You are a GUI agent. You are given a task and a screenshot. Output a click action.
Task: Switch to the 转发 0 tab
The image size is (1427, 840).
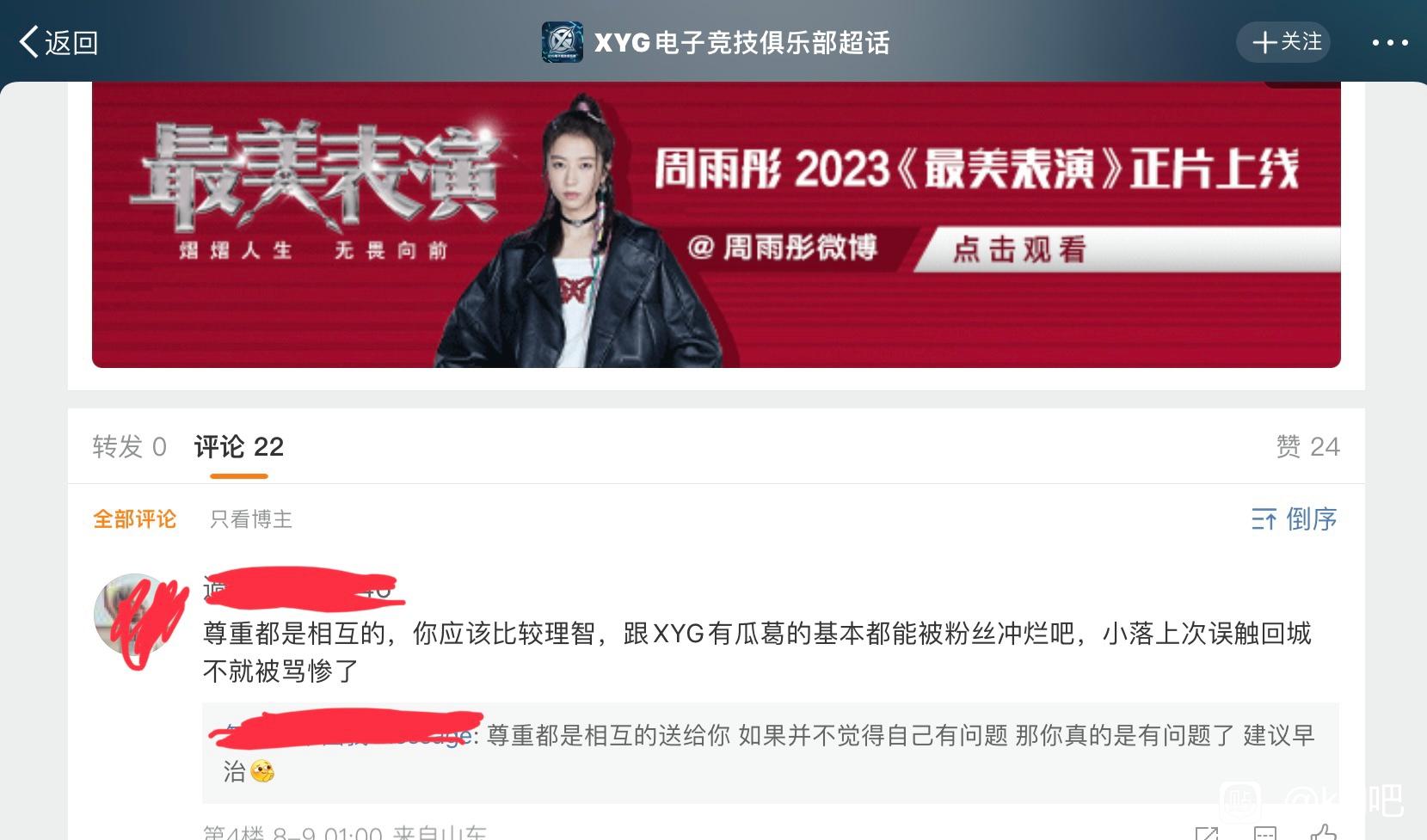[129, 446]
